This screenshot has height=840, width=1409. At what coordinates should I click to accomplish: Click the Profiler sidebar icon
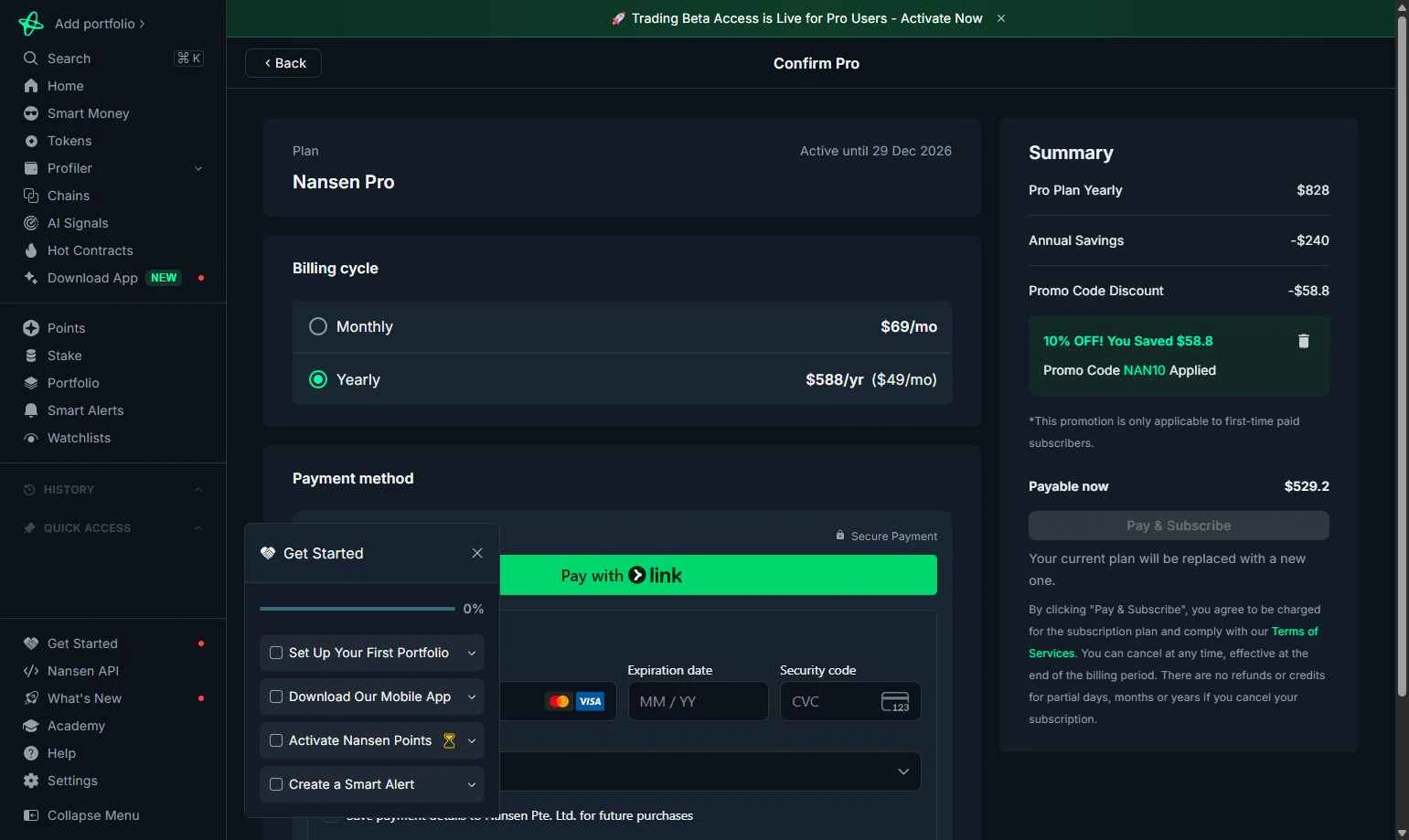pyautogui.click(x=31, y=168)
